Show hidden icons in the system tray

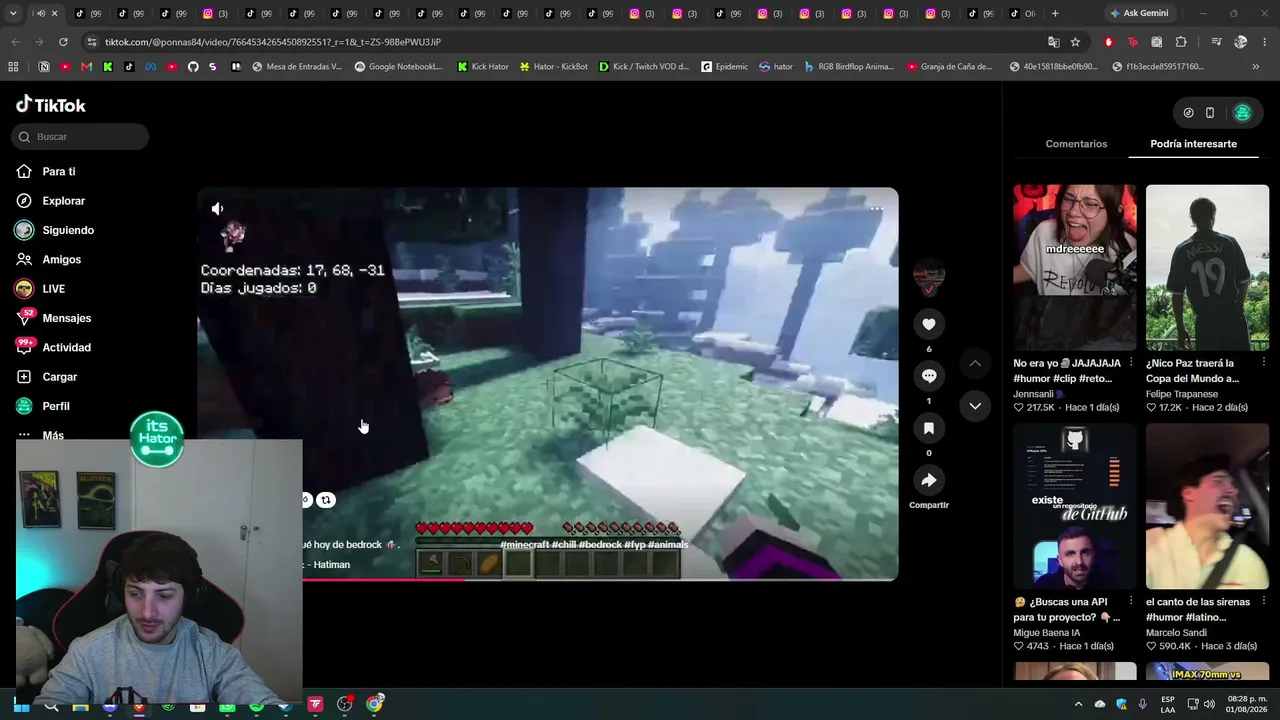1078,704
